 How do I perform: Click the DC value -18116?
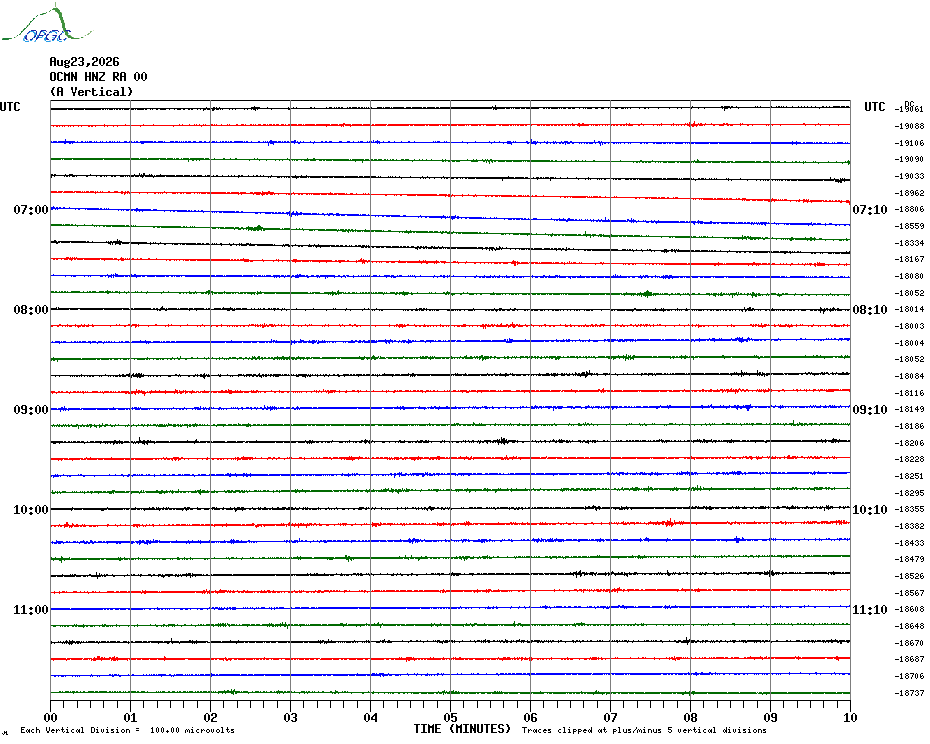pyautogui.click(x=909, y=393)
